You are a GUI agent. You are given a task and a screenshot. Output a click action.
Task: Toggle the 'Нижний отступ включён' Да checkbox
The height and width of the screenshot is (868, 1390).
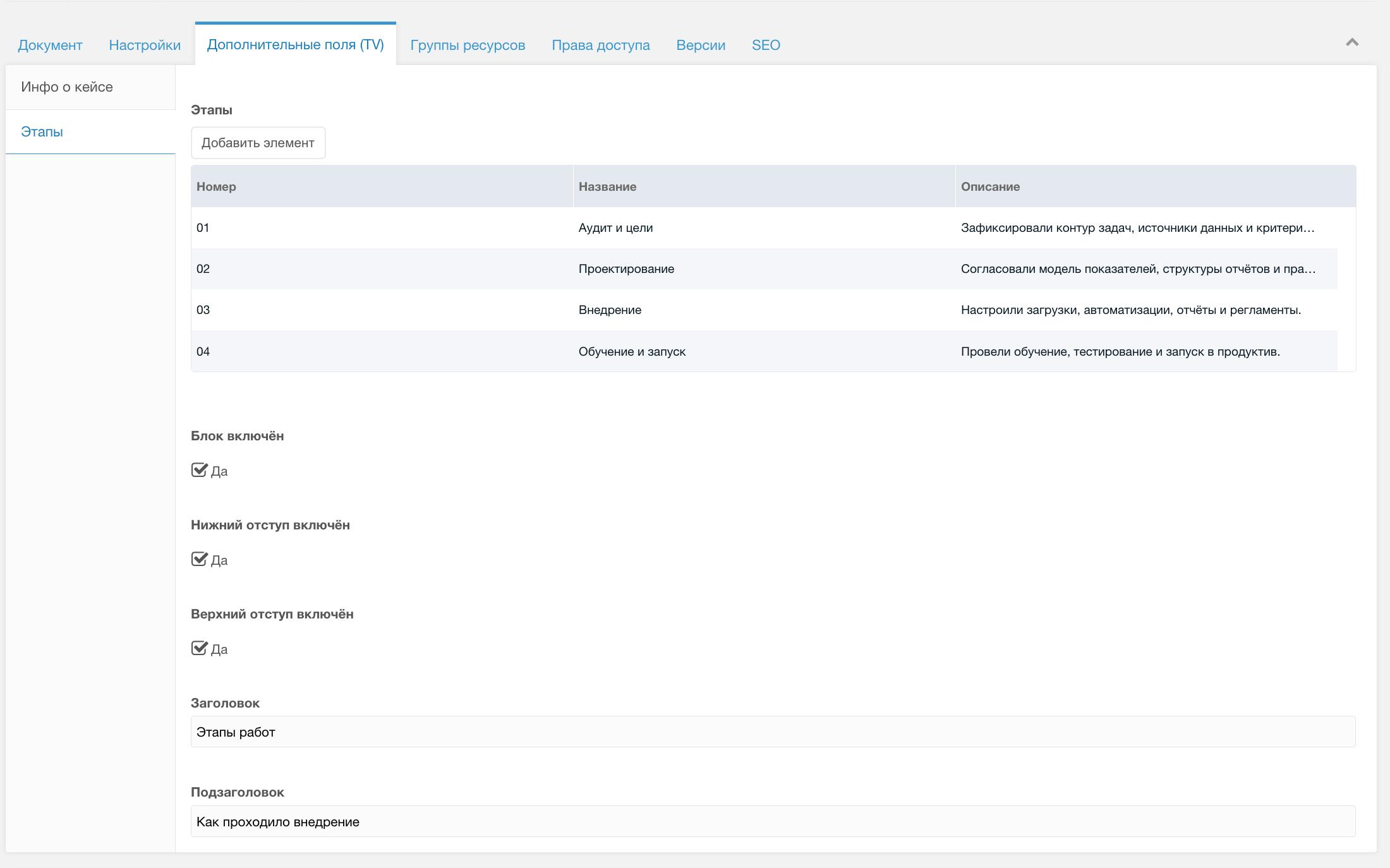(200, 559)
